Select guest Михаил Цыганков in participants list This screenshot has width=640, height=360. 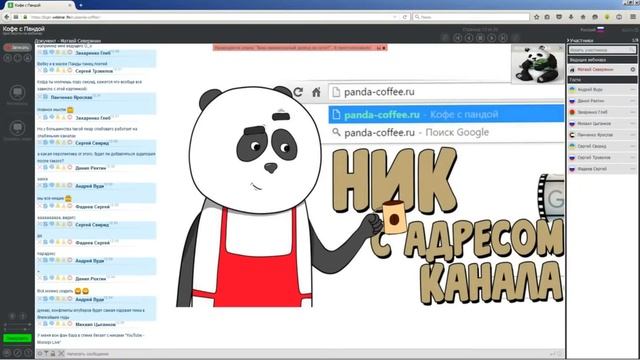coord(602,123)
